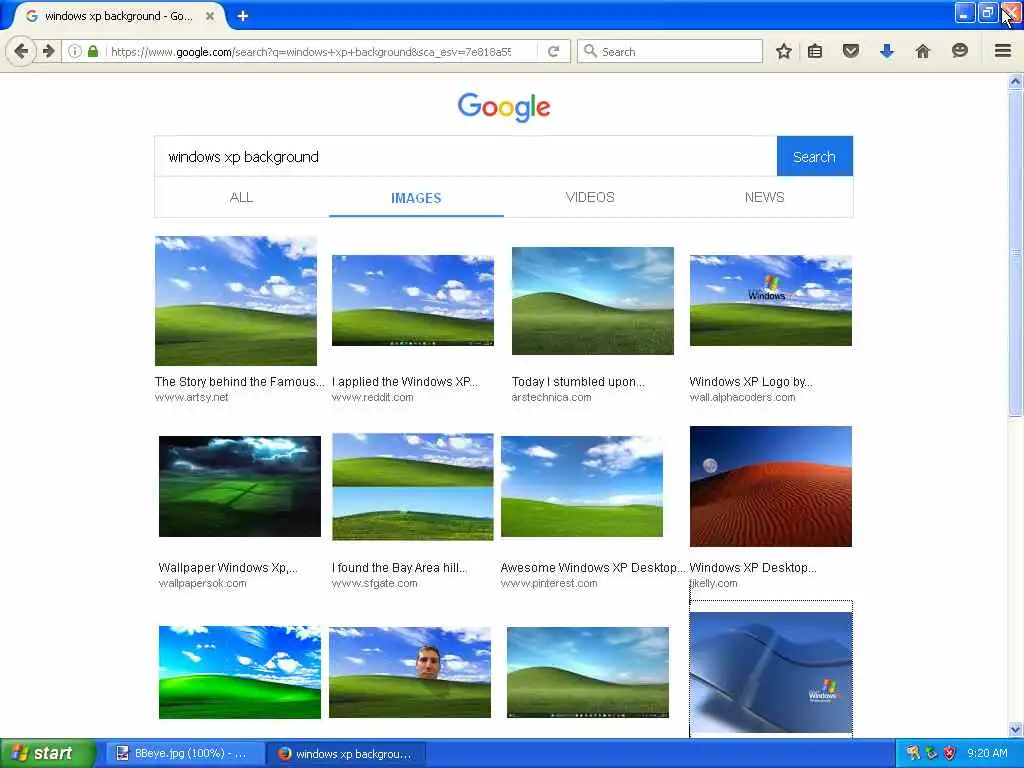Click 'Windows XP Desktop...' jkelly.com title

point(753,568)
